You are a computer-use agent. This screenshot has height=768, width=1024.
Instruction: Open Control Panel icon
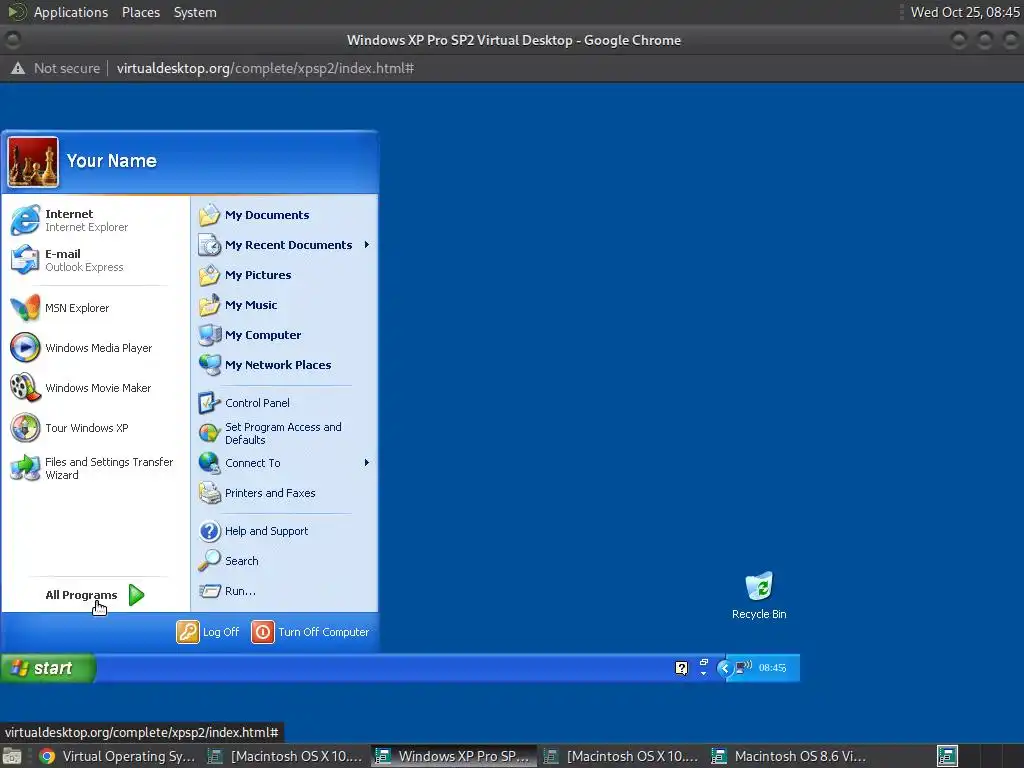210,403
